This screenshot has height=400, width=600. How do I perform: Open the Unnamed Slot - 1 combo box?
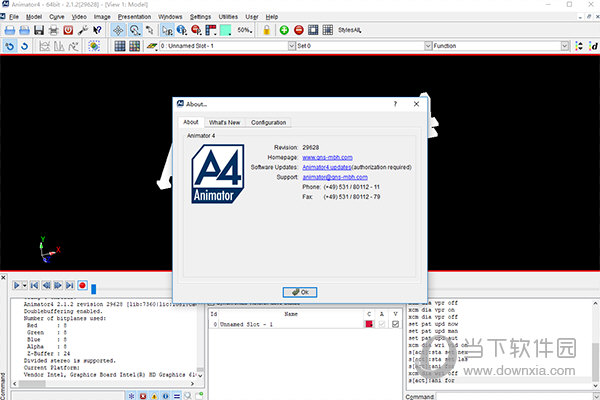click(x=227, y=46)
